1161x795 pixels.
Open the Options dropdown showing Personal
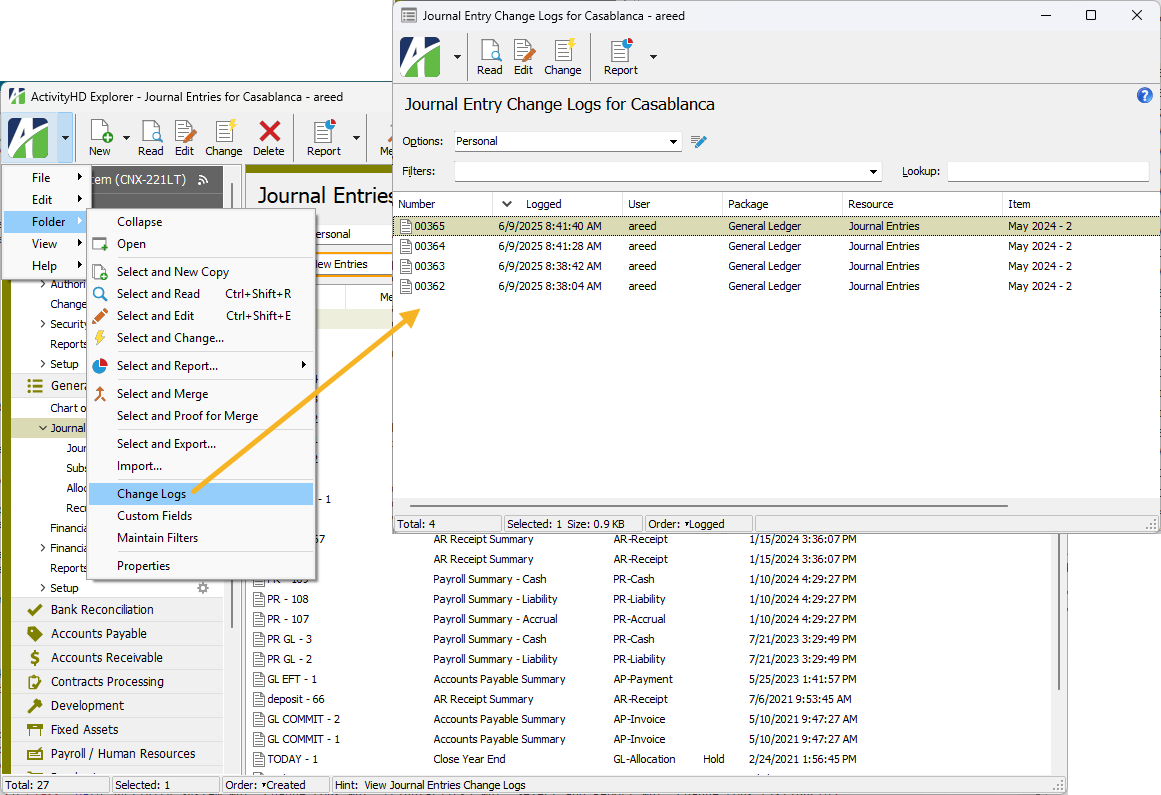[672, 141]
